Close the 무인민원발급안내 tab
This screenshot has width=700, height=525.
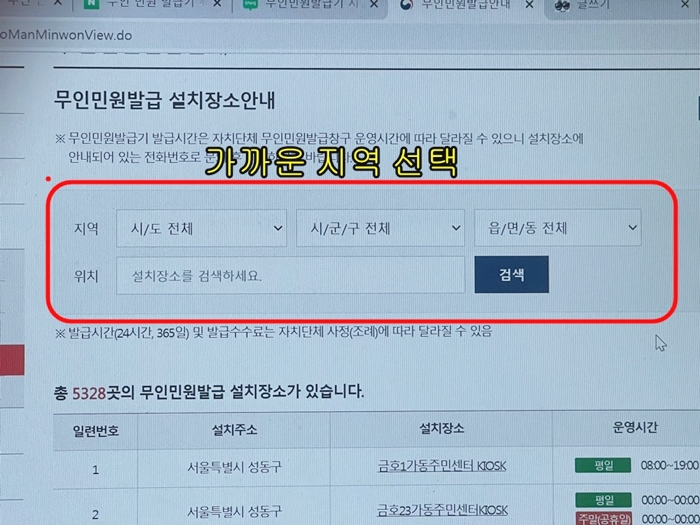(529, 4)
